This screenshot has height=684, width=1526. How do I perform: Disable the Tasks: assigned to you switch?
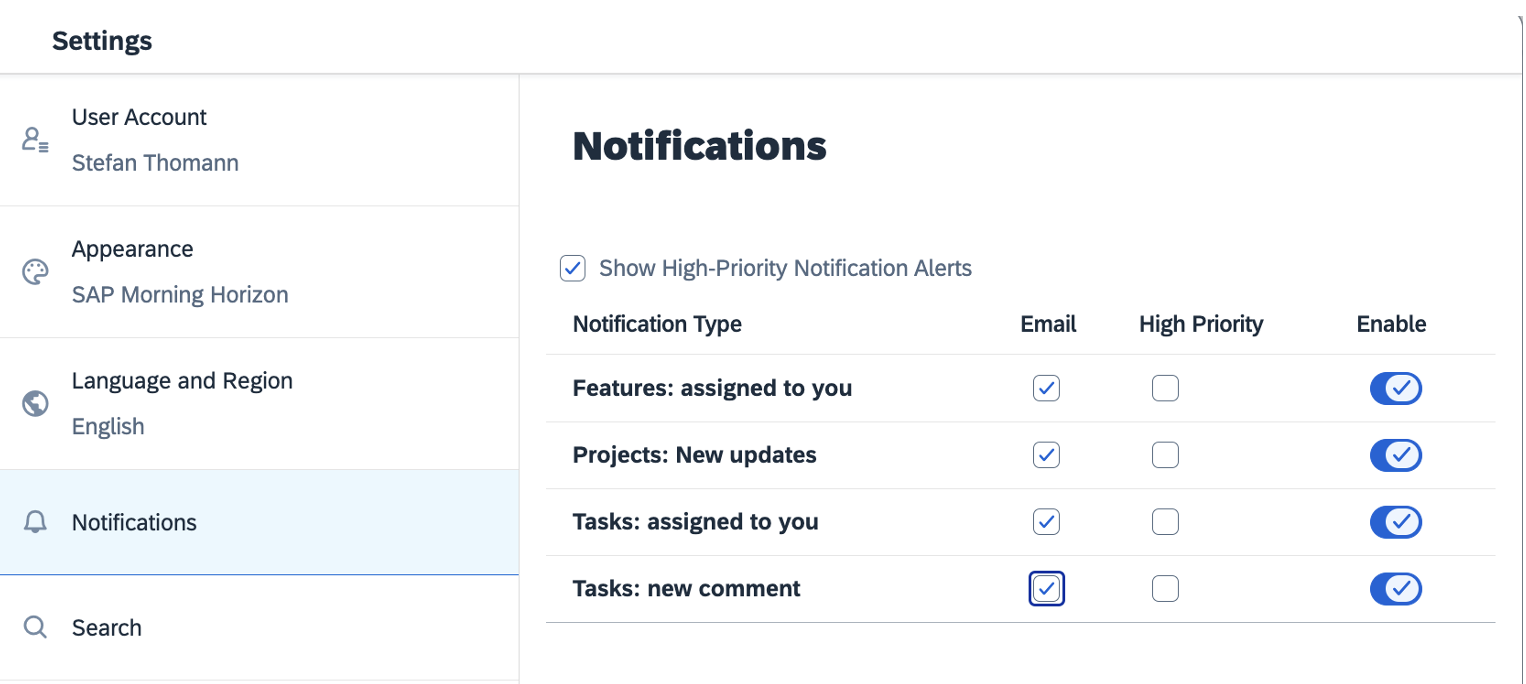point(1395,522)
